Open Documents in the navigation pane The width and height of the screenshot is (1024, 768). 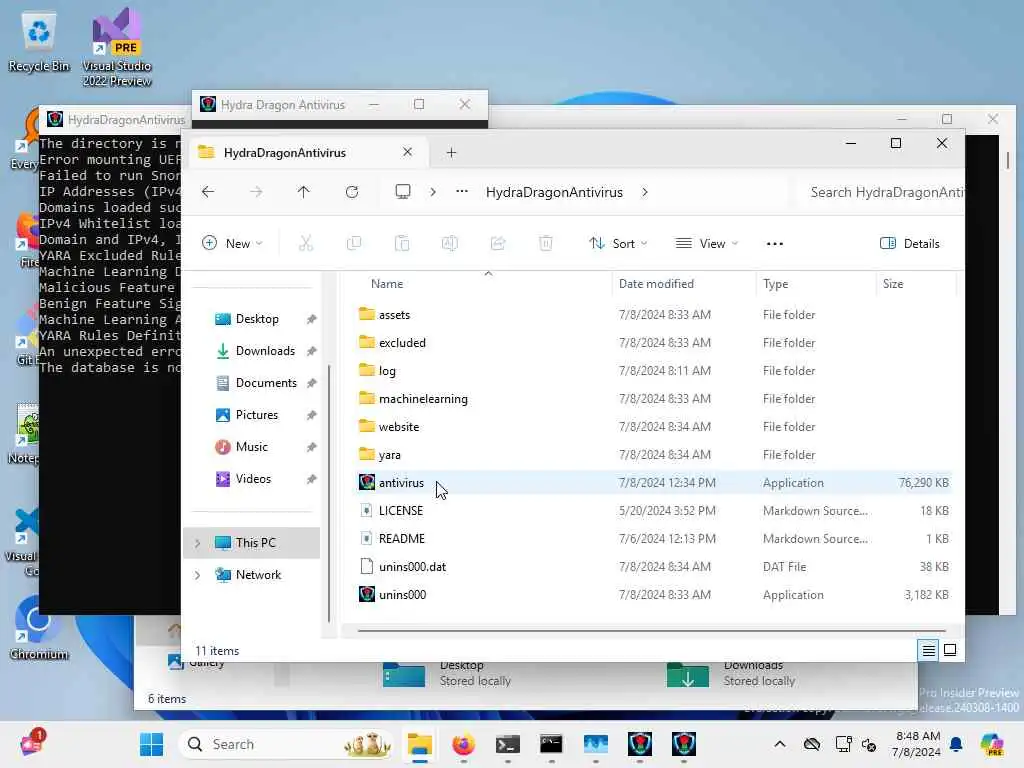pos(266,383)
